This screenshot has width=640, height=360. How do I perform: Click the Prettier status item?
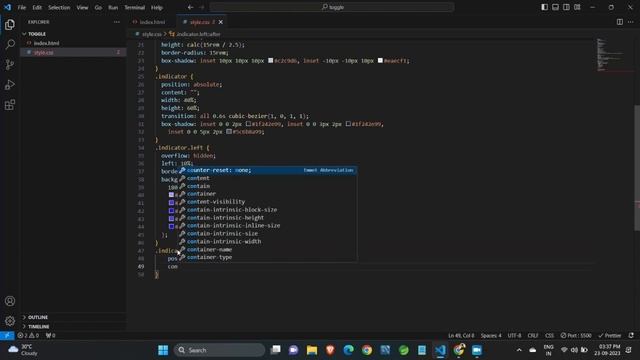point(609,336)
